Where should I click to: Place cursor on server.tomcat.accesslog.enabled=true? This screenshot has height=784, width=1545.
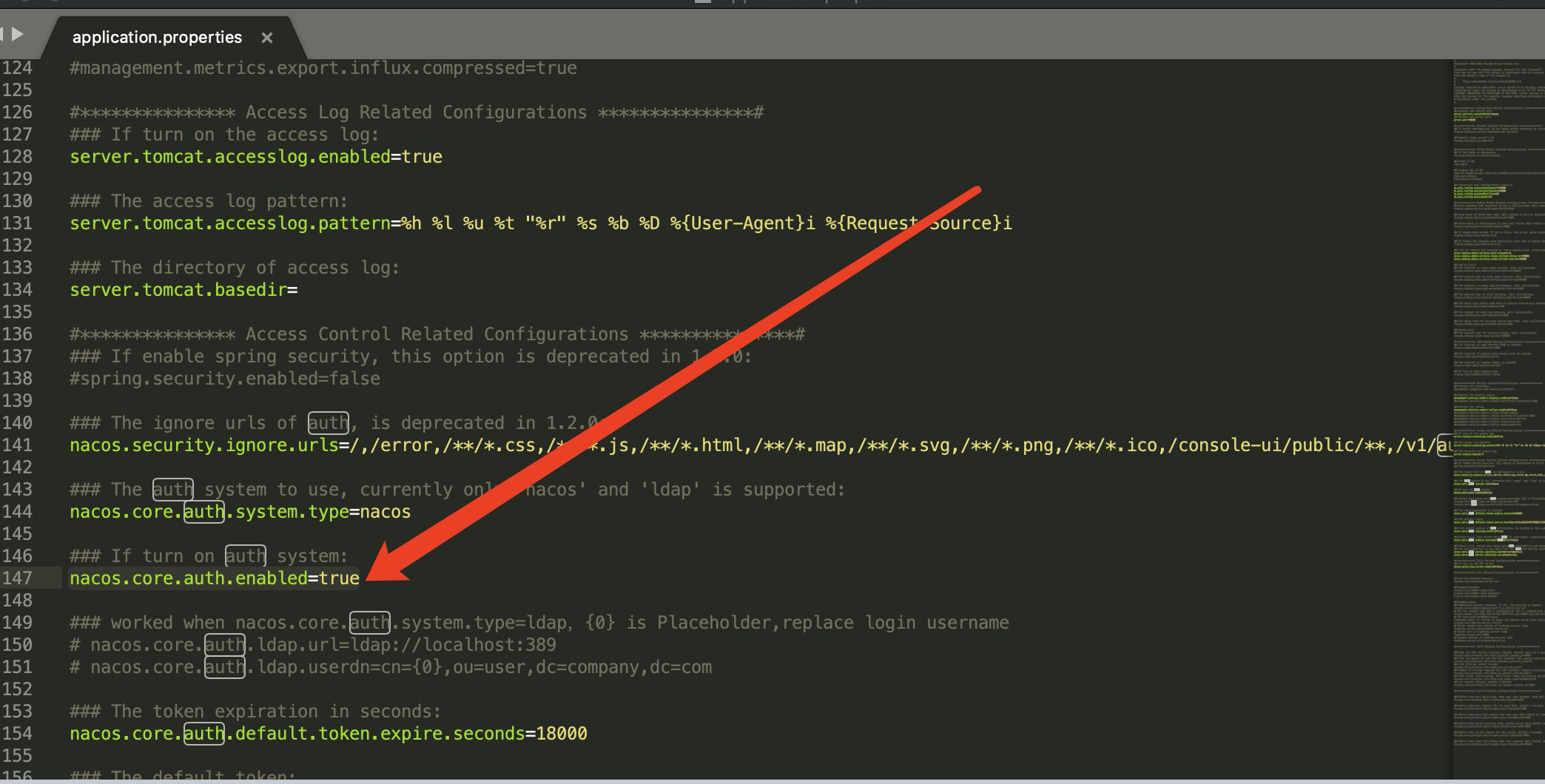(x=256, y=157)
